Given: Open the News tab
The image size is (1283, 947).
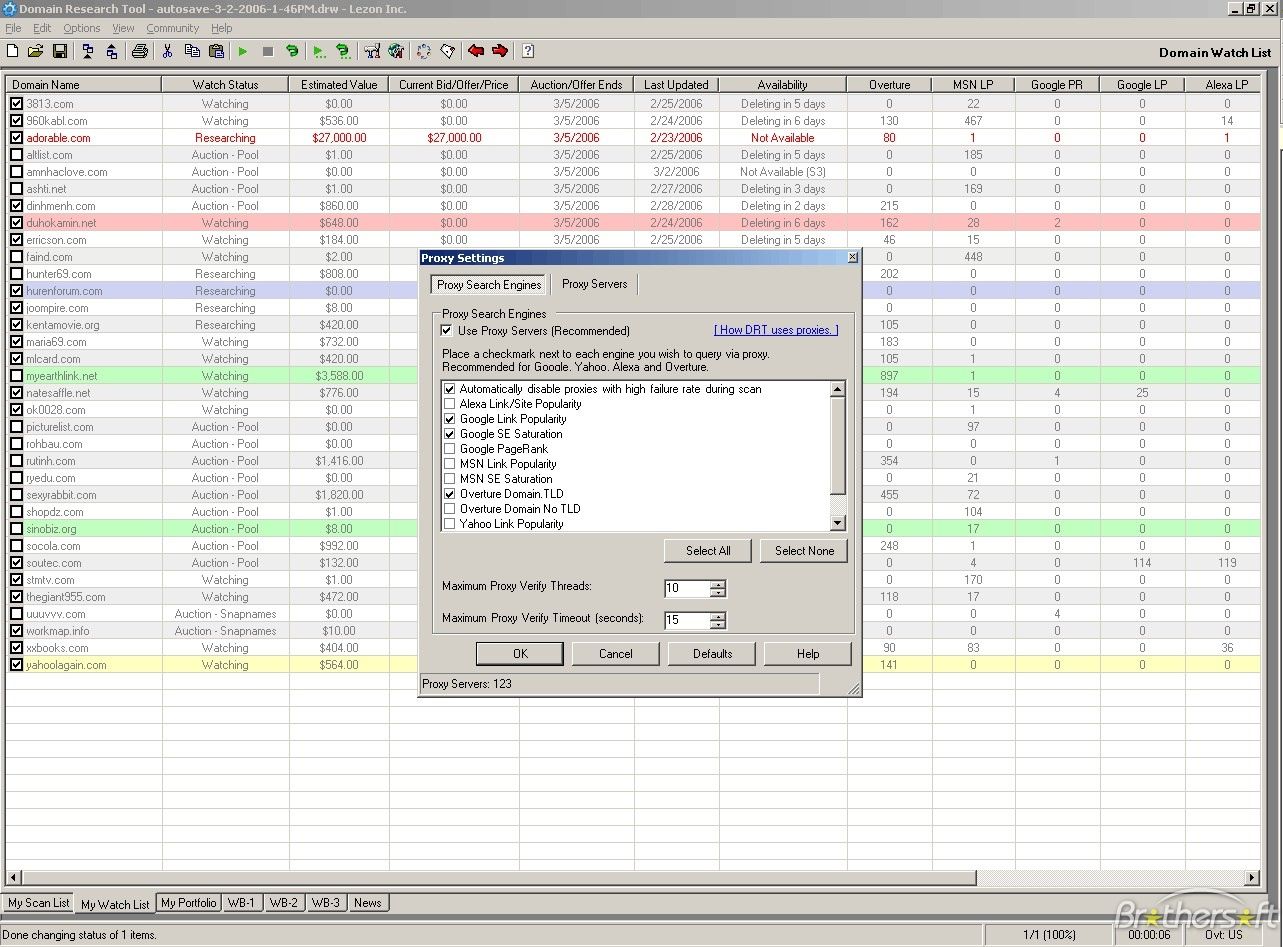Looking at the screenshot, I should click(x=368, y=903).
